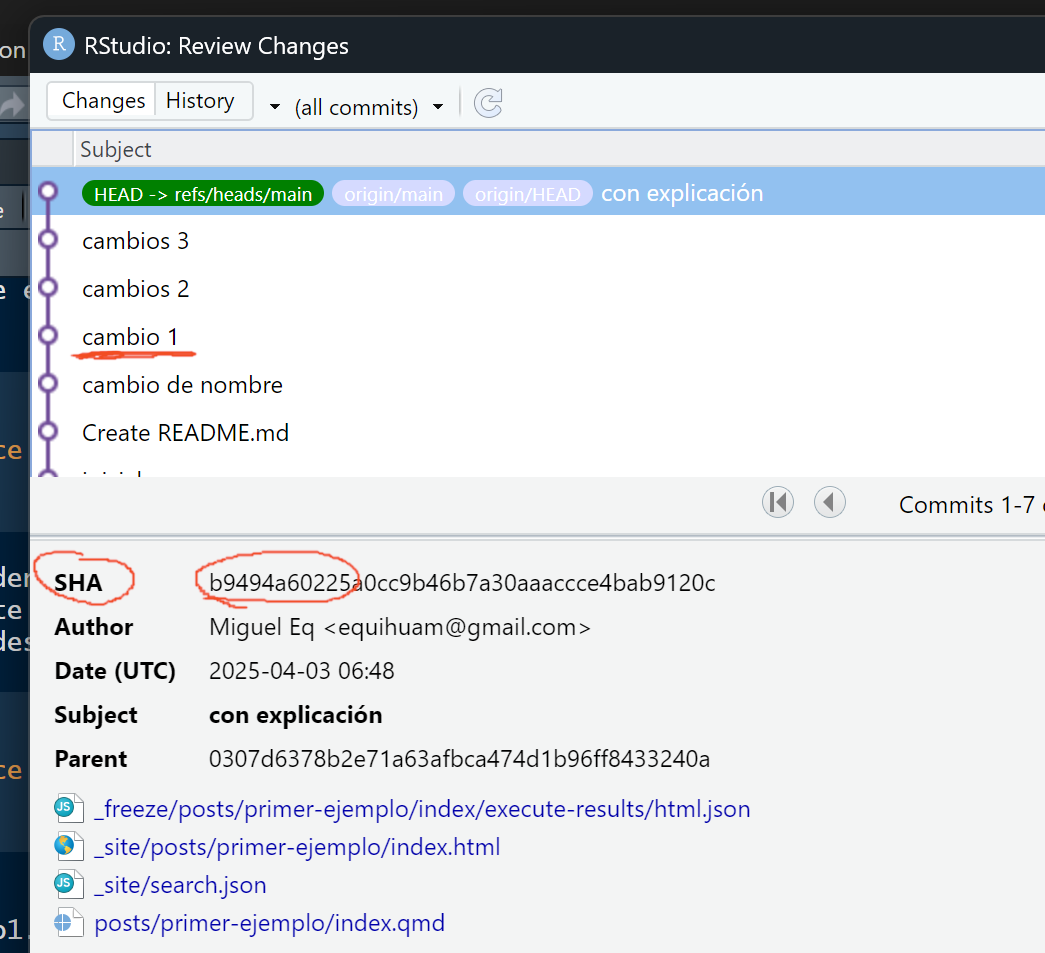Click the JS icon beside html.json file

(x=65, y=808)
